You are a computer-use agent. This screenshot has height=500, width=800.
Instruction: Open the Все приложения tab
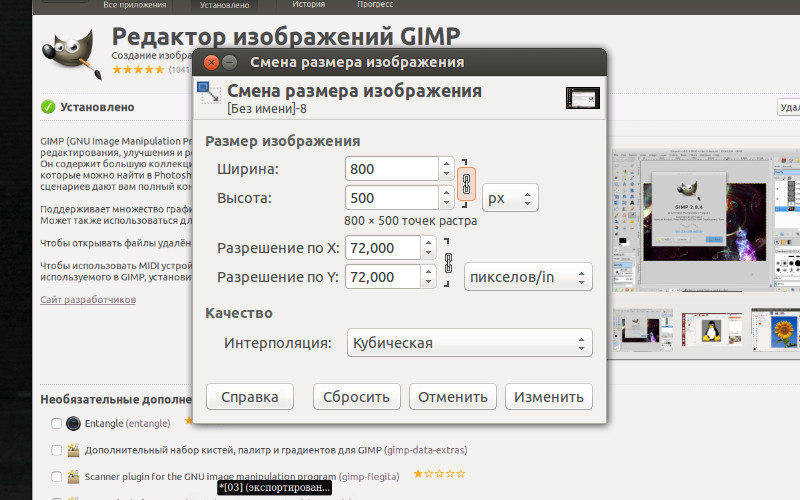135,5
